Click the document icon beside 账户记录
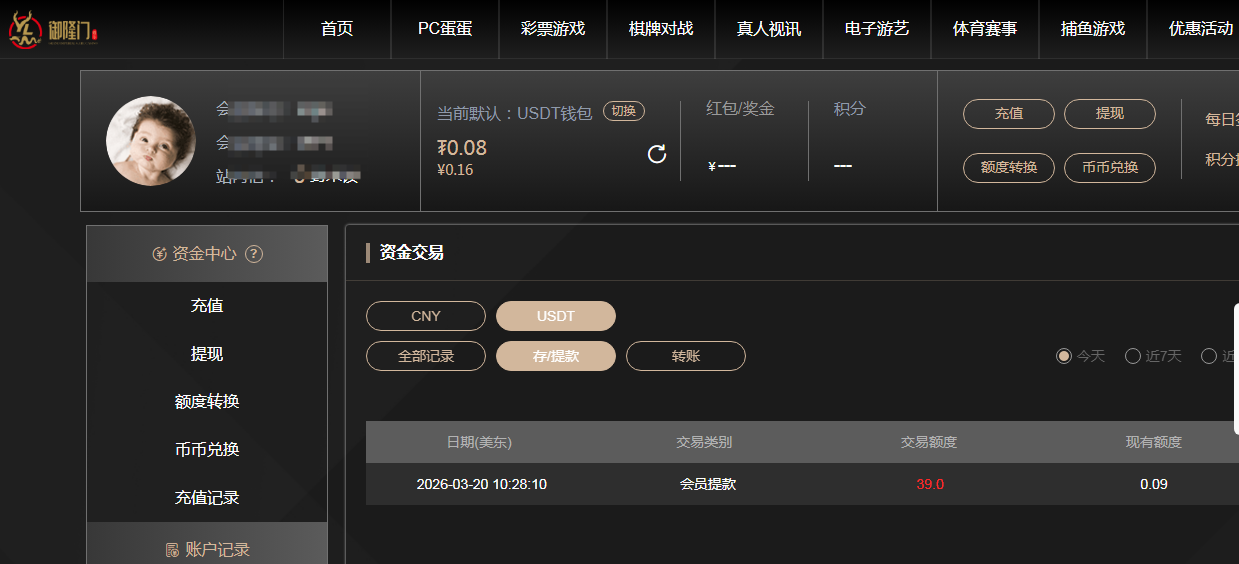 (172, 550)
